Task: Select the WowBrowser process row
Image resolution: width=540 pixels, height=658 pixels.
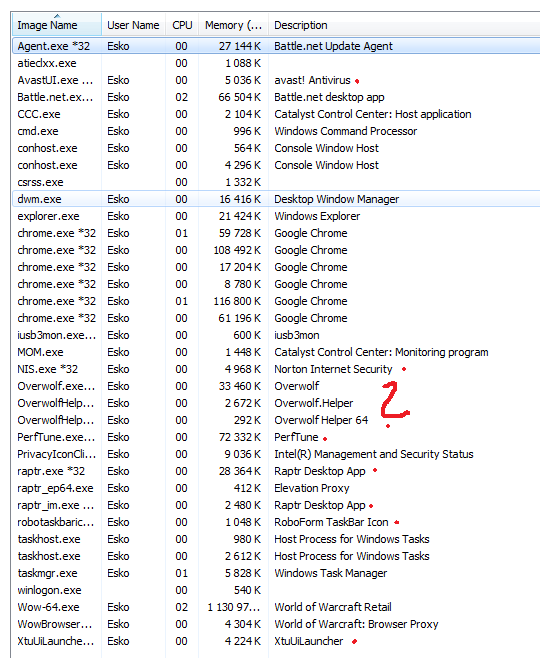Action: (276, 624)
